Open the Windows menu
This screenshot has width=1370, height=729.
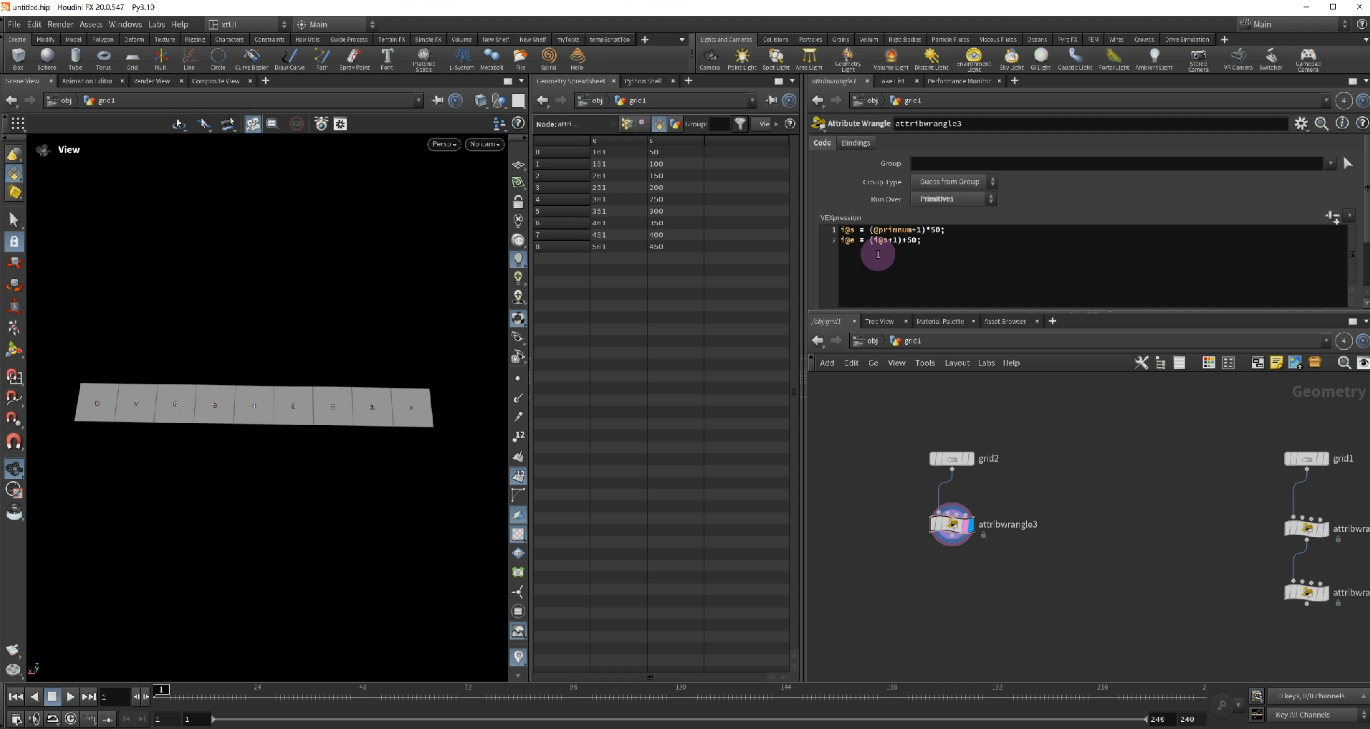(x=125, y=24)
